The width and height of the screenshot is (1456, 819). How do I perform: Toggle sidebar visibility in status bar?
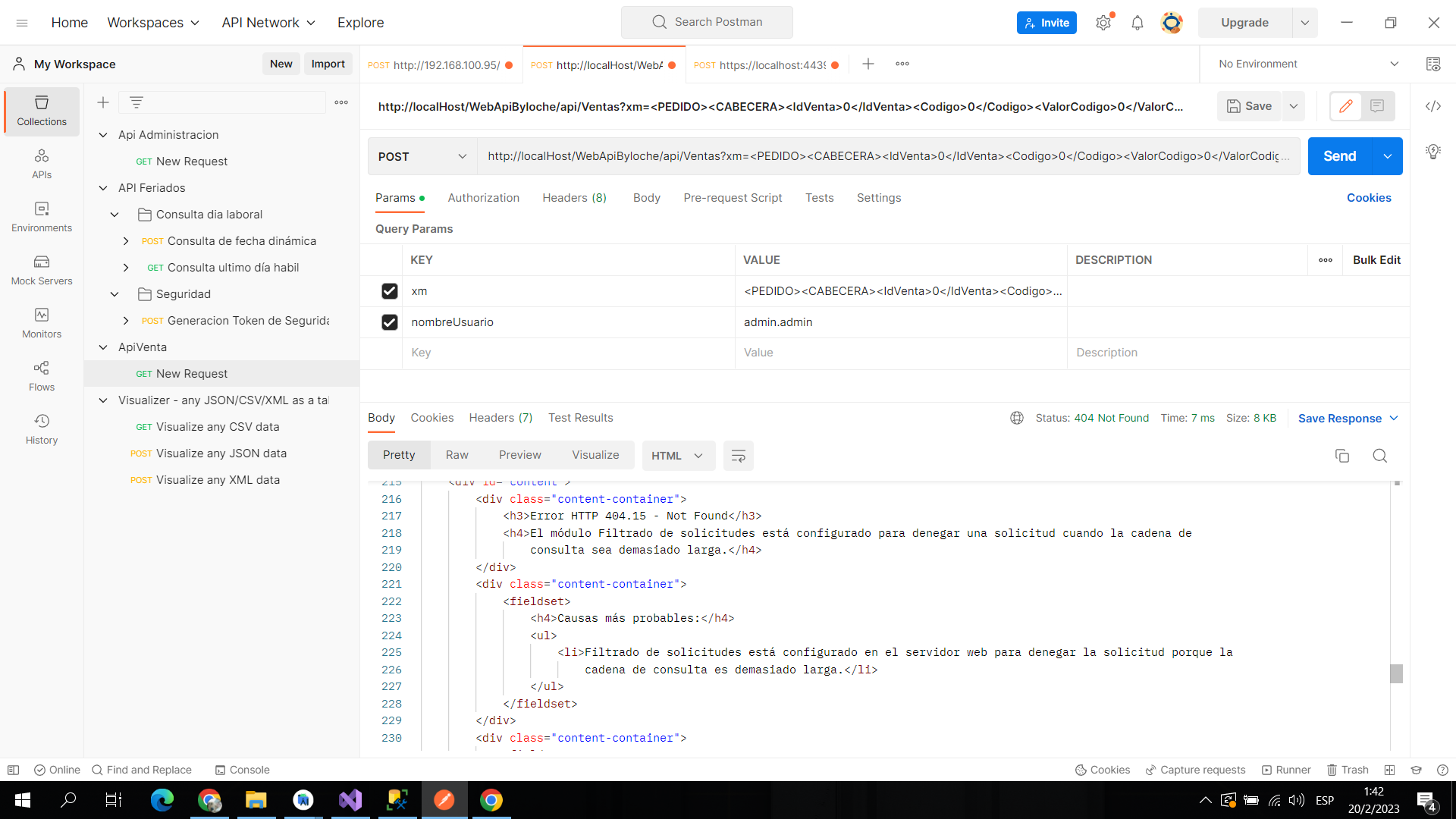pyautogui.click(x=13, y=770)
